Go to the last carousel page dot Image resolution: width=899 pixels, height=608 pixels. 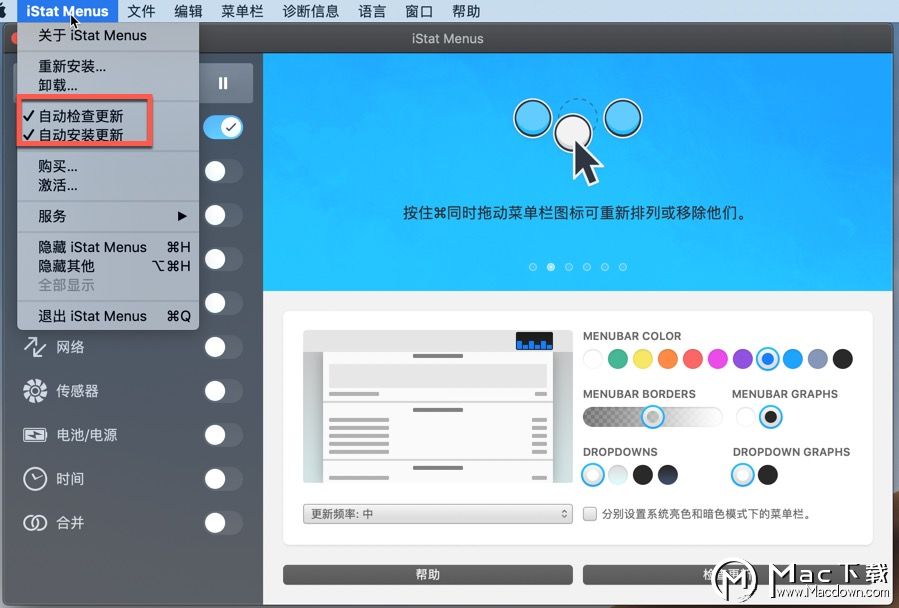point(623,267)
